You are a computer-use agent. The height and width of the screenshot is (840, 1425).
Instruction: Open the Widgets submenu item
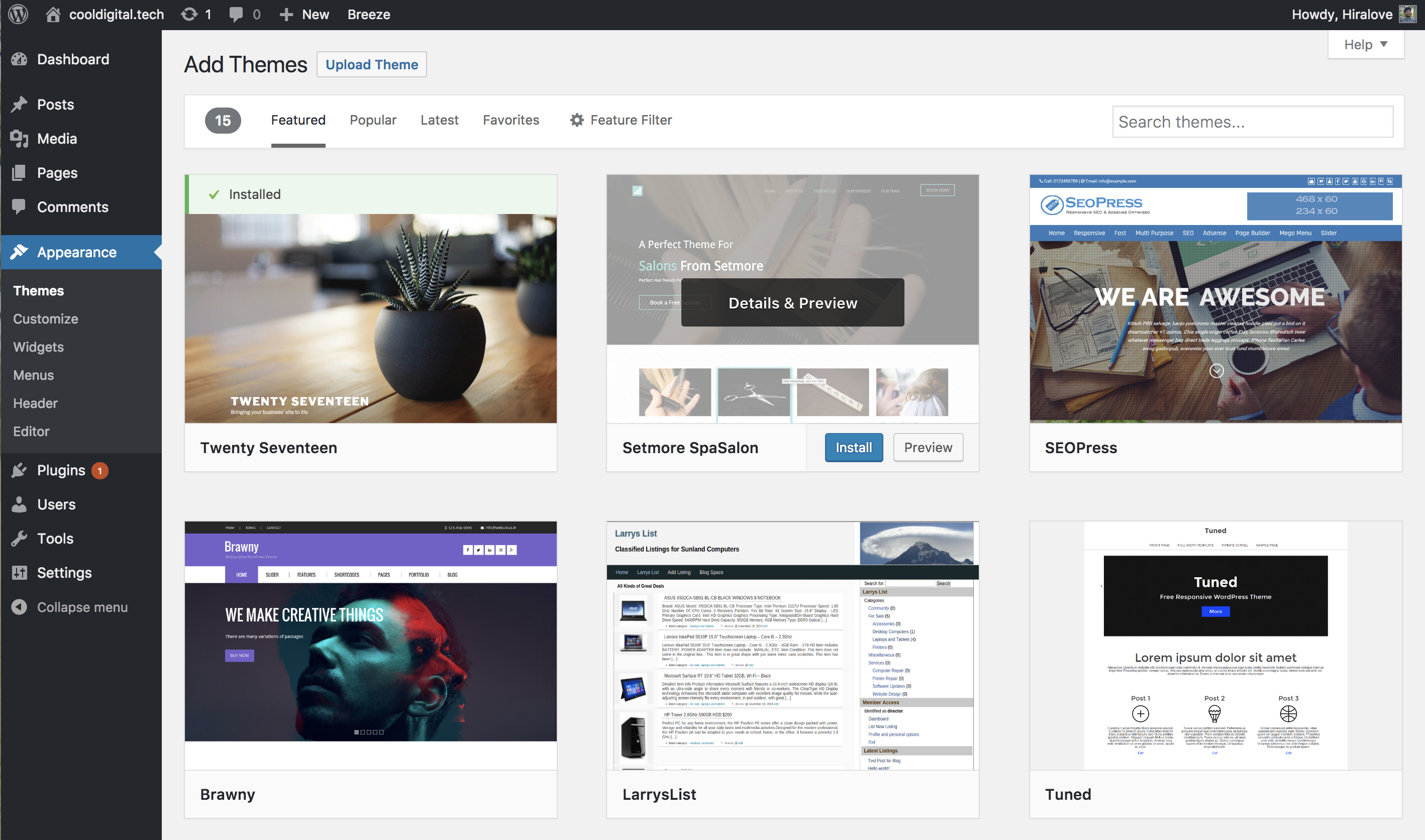pos(39,347)
